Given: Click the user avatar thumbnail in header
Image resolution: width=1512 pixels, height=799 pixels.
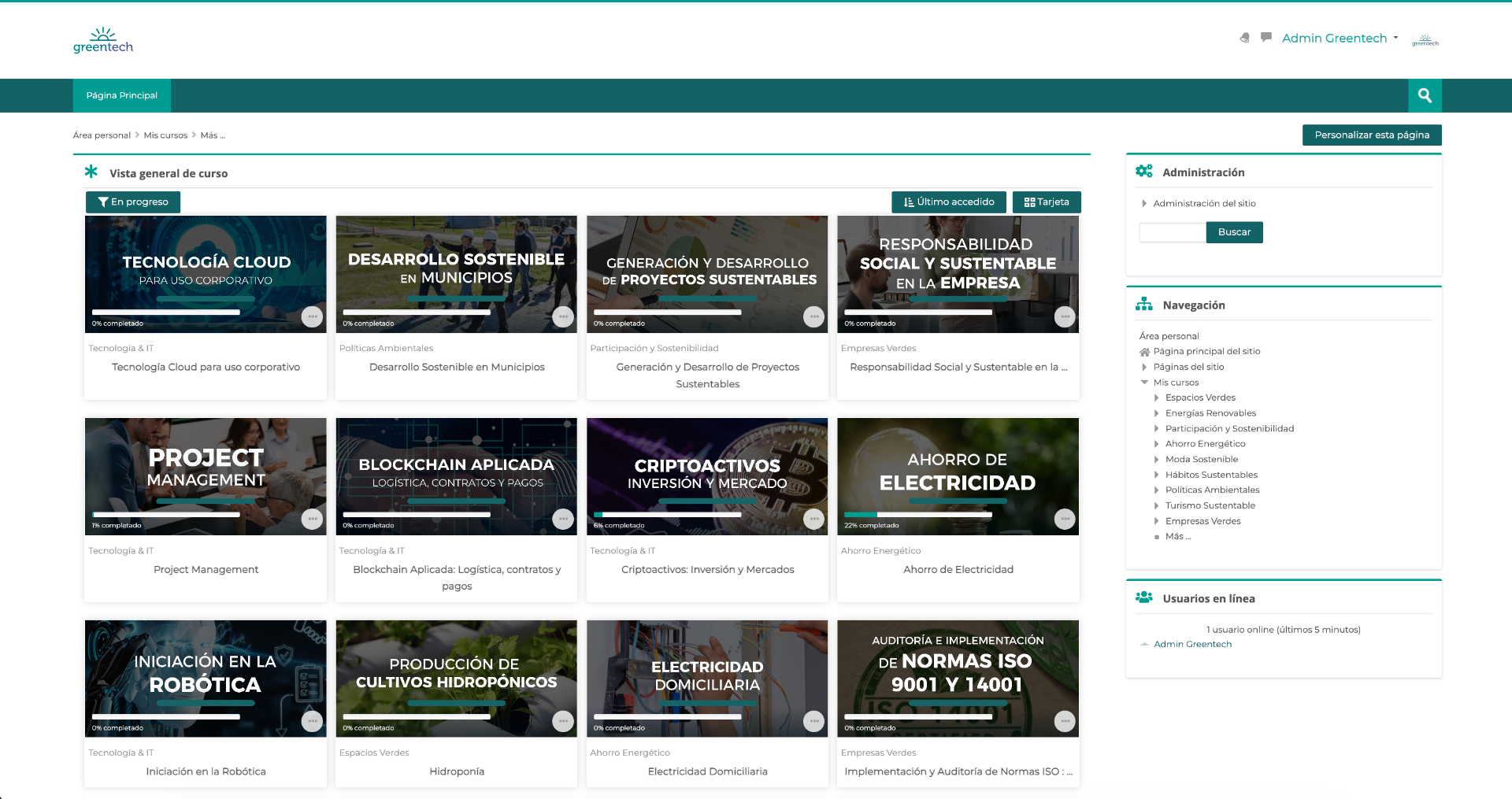Looking at the screenshot, I should pyautogui.click(x=1425, y=39).
